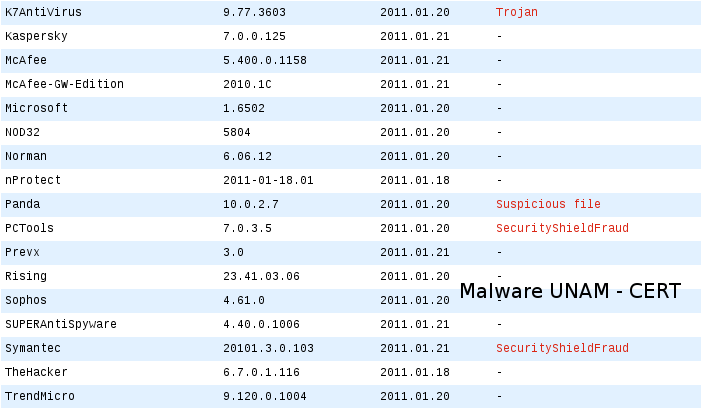Click the Symantec SecurityShieldFraud result
The width and height of the screenshot is (702, 408).
pos(562,348)
